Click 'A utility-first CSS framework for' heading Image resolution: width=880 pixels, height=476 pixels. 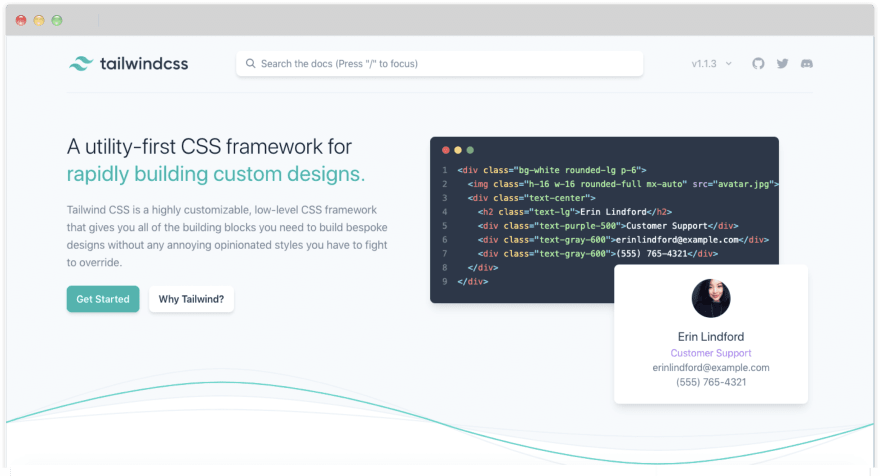209,147
